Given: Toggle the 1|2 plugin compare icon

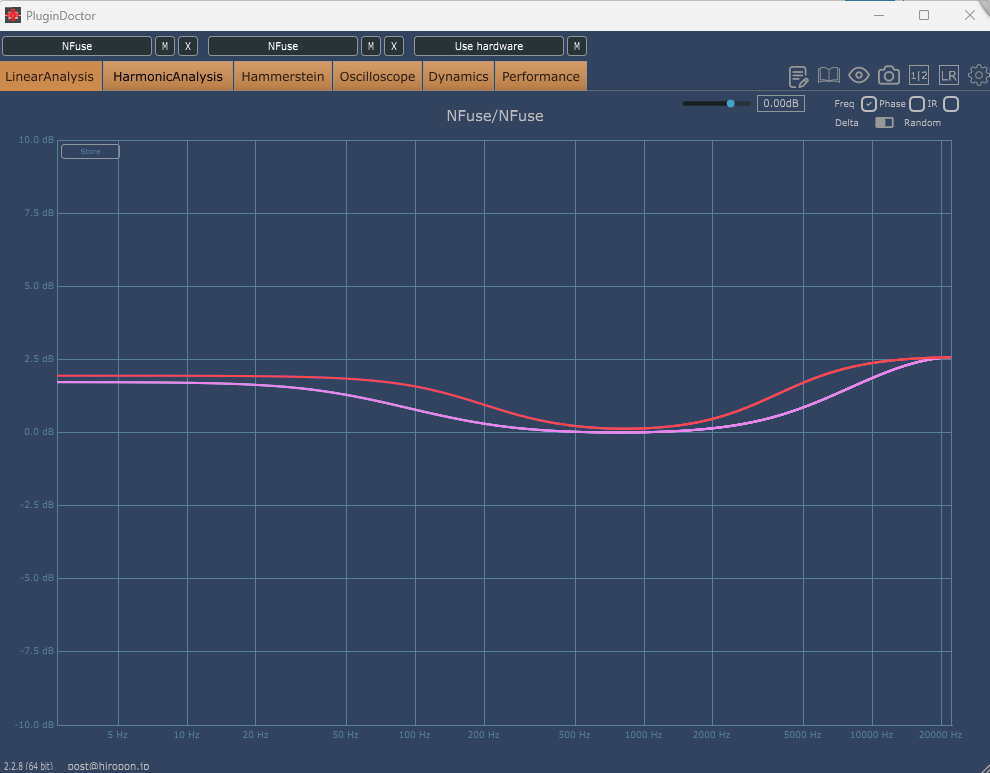Looking at the screenshot, I should click(919, 76).
